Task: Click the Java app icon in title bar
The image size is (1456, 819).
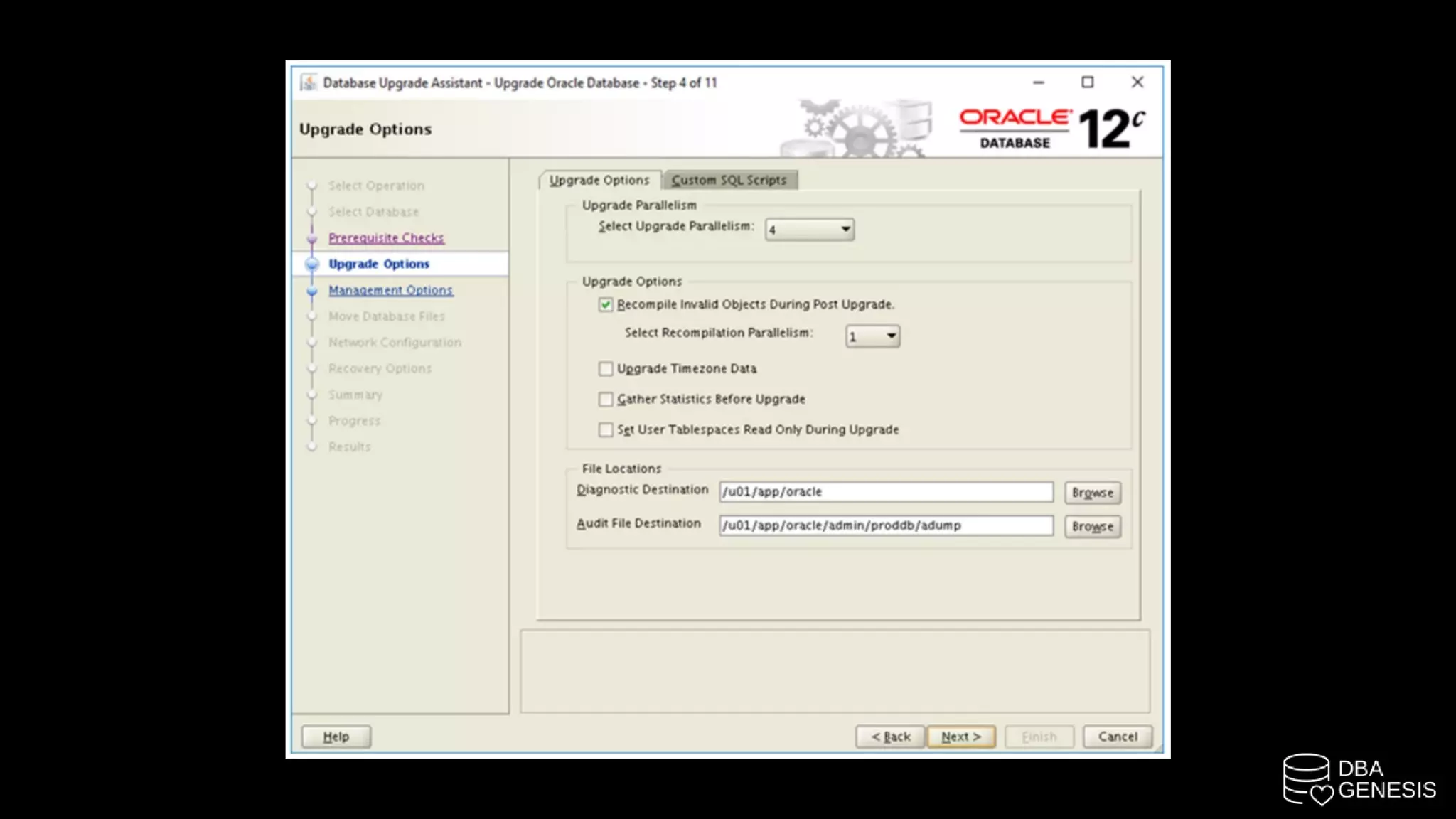Action: tap(308, 82)
